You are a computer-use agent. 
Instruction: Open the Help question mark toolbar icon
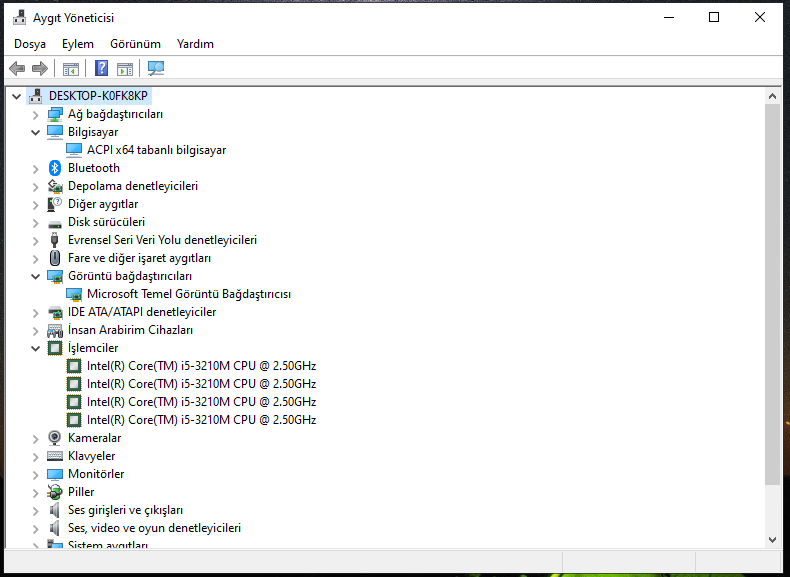(101, 68)
